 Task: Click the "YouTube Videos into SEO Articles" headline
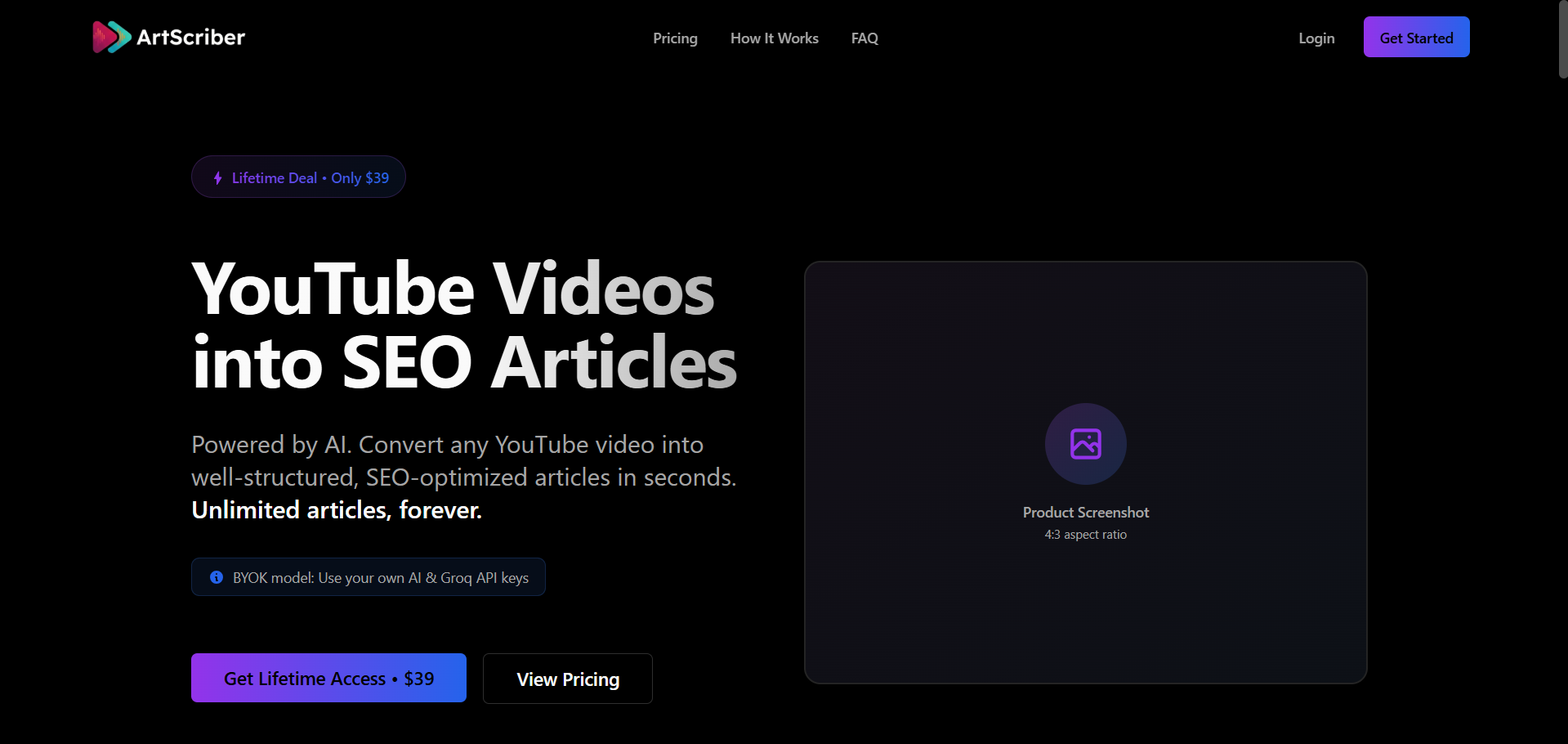[x=464, y=325]
